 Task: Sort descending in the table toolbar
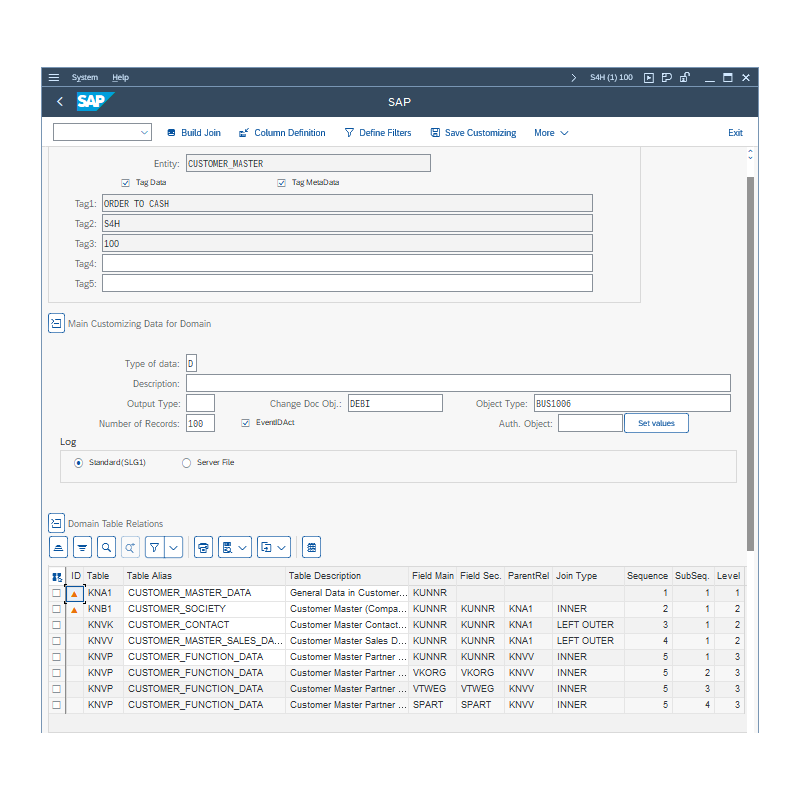click(82, 547)
